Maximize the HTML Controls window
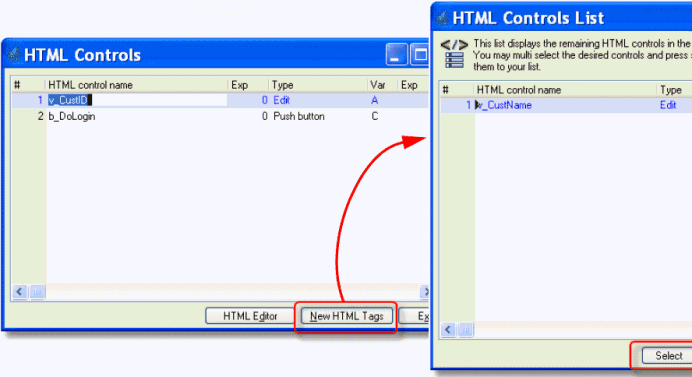692x377 pixels. pos(419,55)
